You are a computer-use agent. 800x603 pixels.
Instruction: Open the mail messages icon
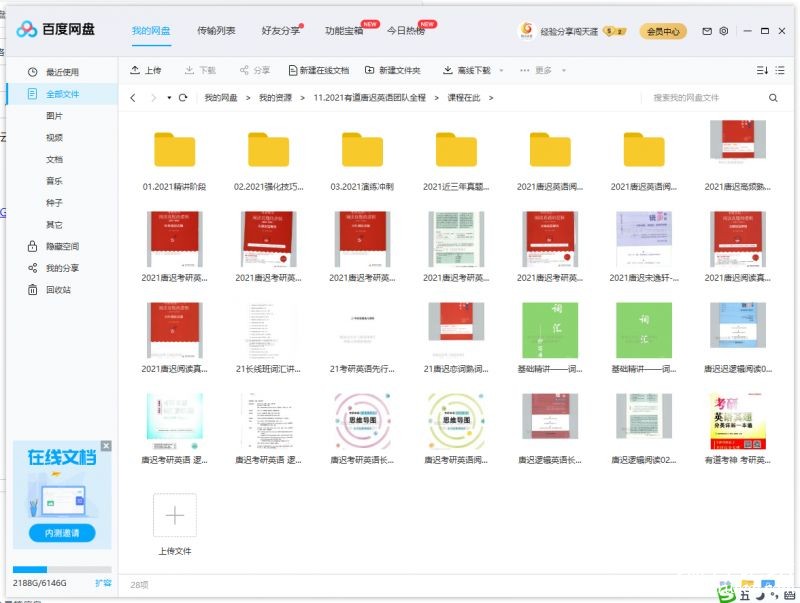(707, 31)
